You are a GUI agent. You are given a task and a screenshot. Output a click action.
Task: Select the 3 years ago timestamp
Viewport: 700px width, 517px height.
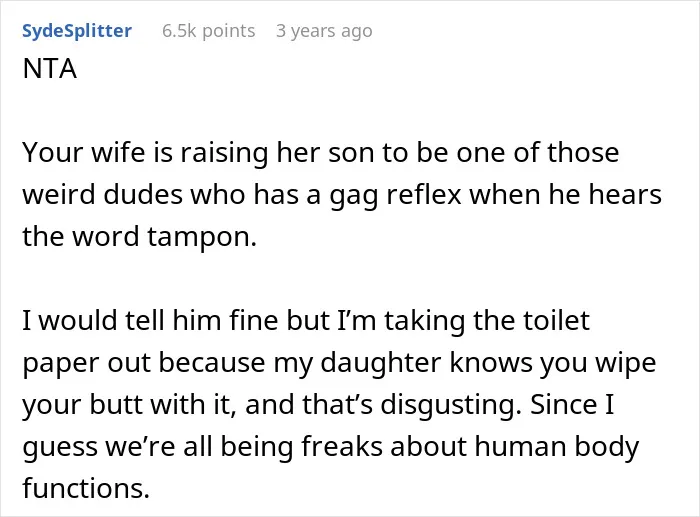[324, 31]
